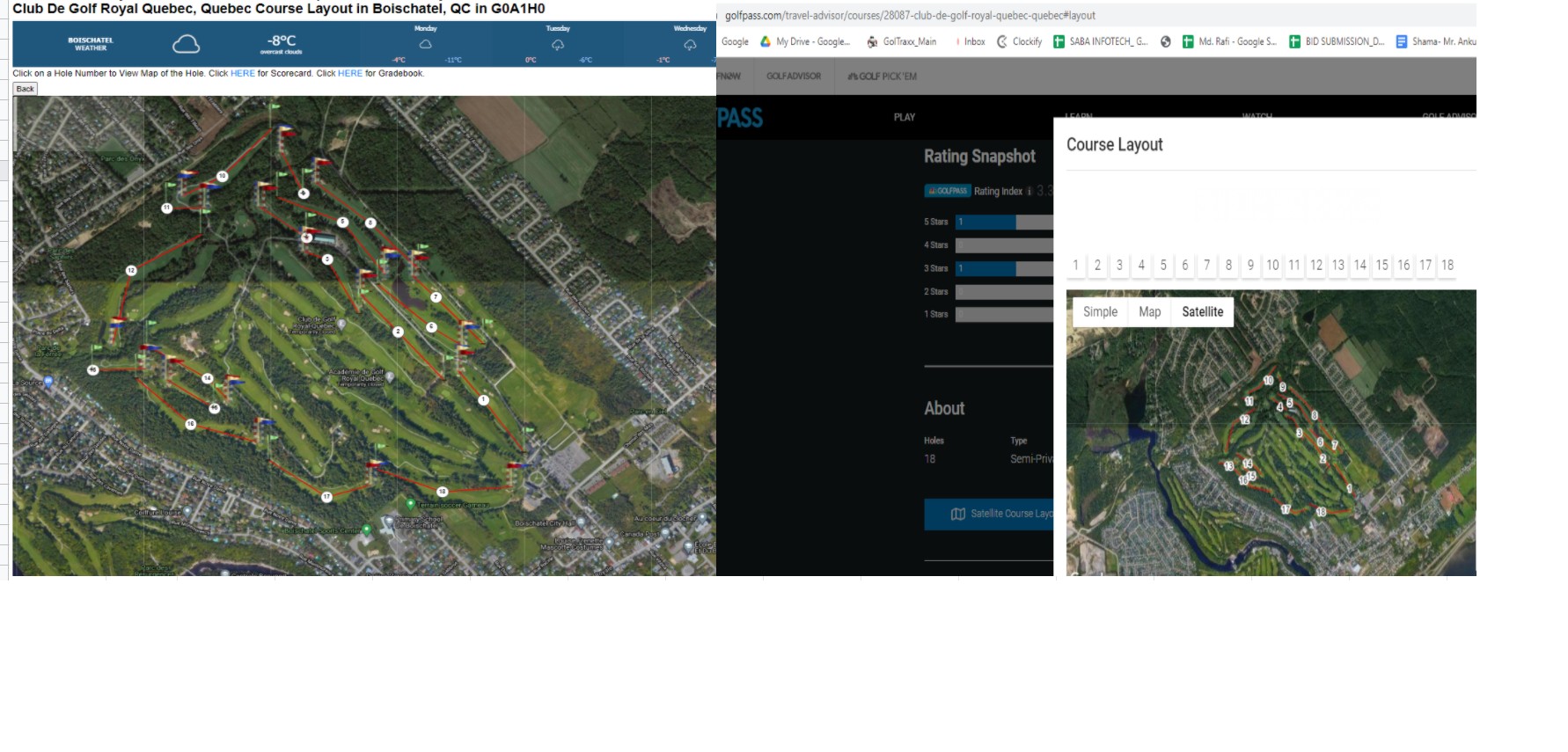Click hole 10 marker on the large course map
Image resolution: width=1568 pixels, height=752 pixels.
pyautogui.click(x=223, y=176)
